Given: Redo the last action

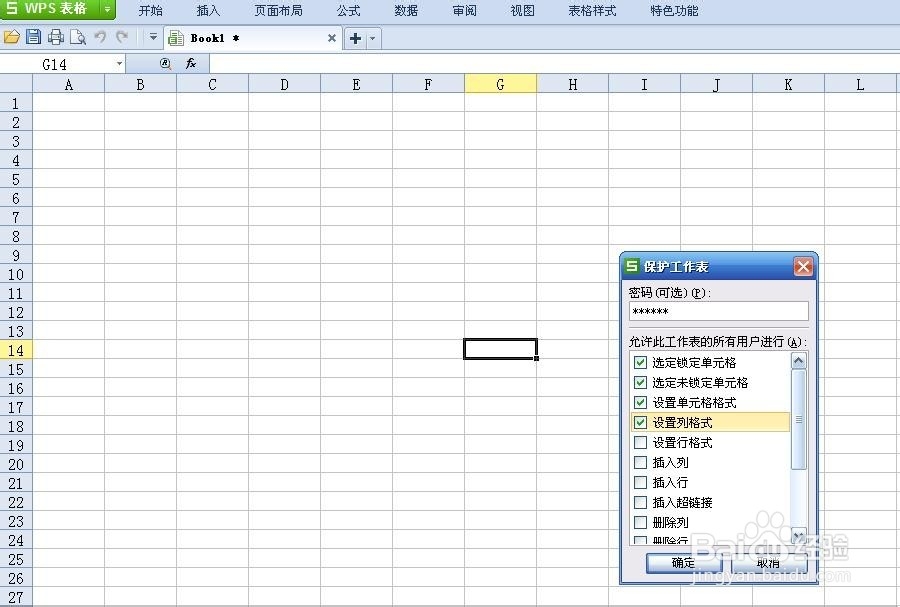Looking at the screenshot, I should coord(122,37).
